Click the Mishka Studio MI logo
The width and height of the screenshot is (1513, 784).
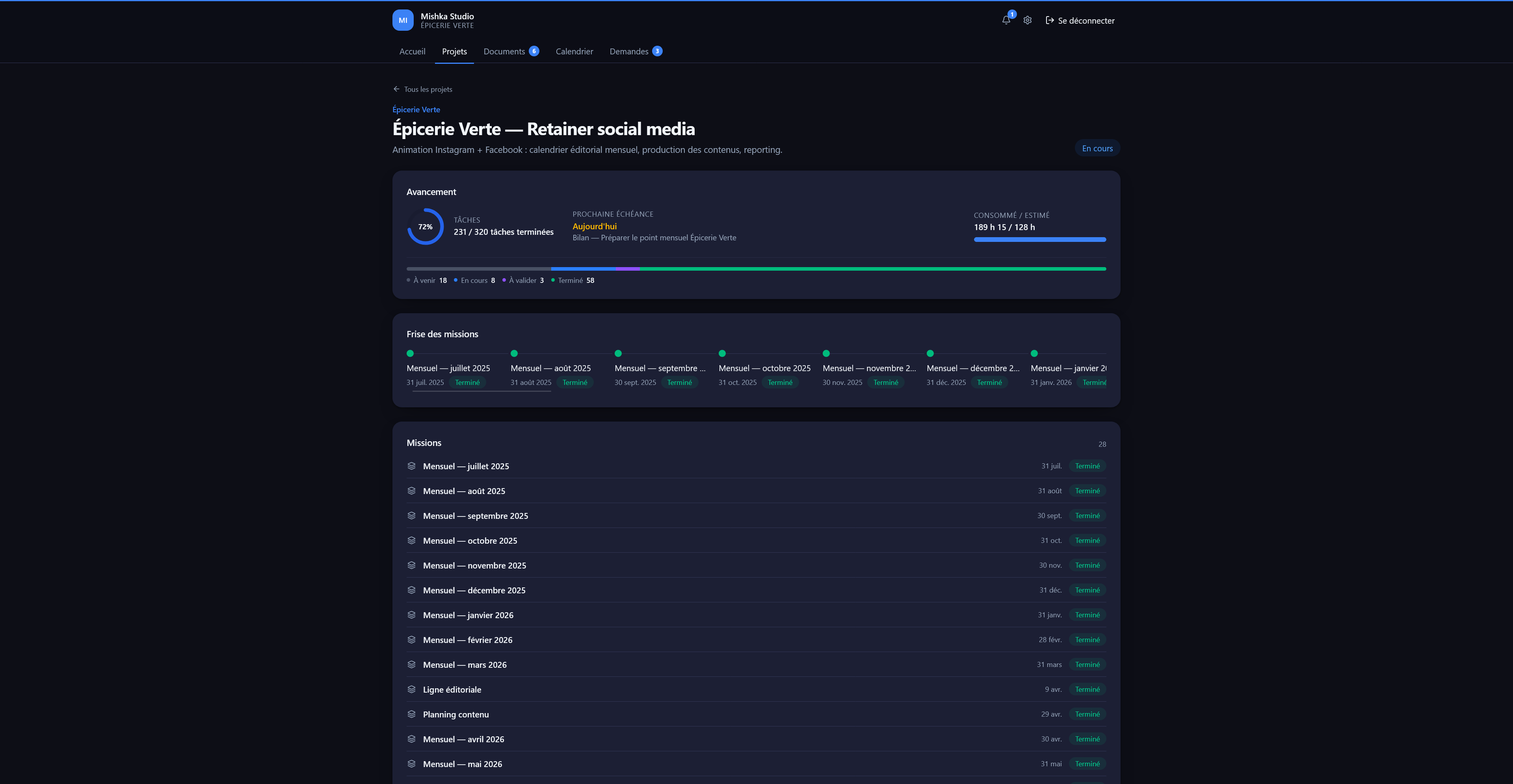point(403,20)
